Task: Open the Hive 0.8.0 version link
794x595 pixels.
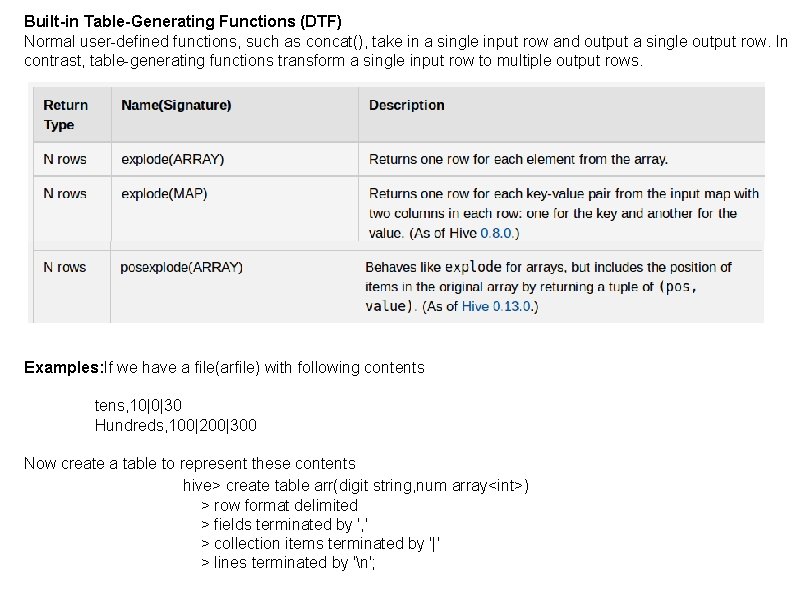Action: tap(498, 233)
